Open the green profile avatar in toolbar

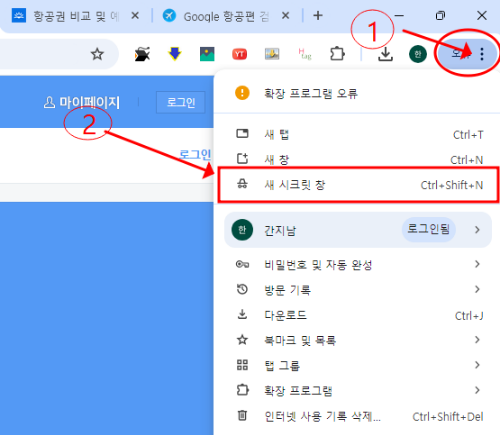click(x=418, y=54)
